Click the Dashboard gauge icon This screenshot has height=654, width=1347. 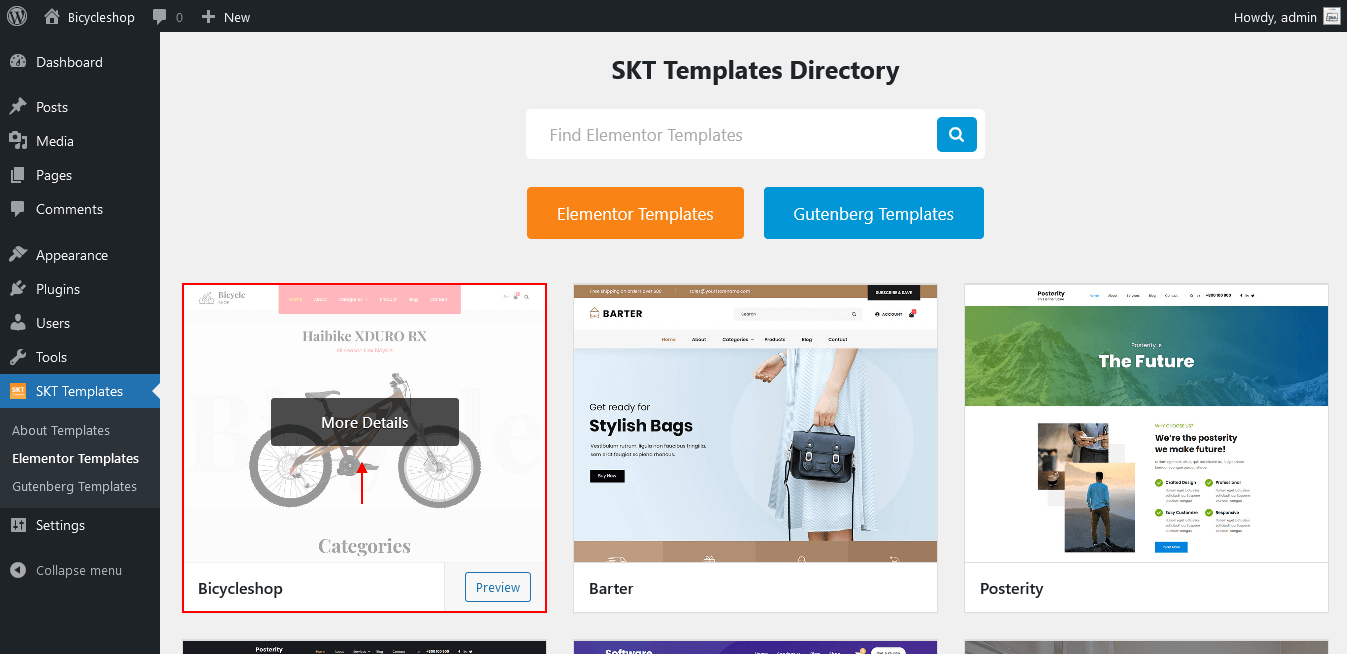click(18, 62)
